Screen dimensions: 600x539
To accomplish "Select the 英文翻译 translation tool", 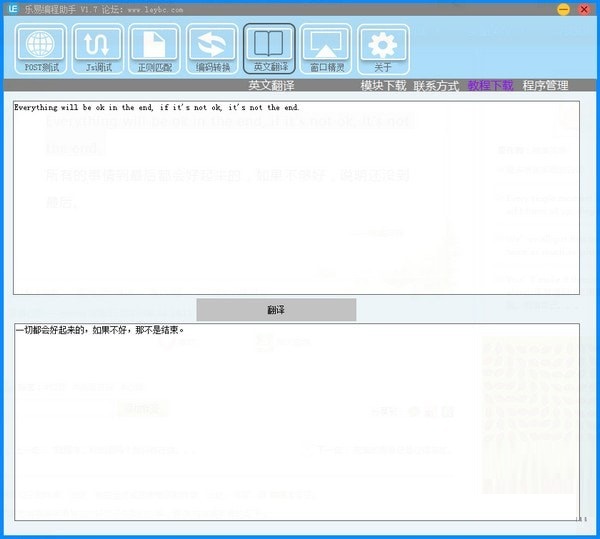I will click(269, 49).
